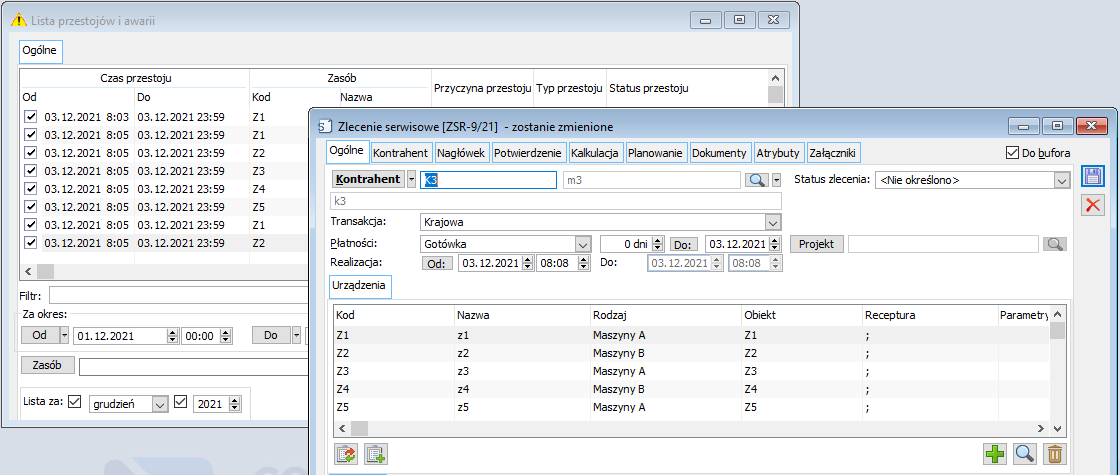This screenshot has height=475, width=1120.
Task: Click the empty Projekt text field
Action: click(944, 244)
